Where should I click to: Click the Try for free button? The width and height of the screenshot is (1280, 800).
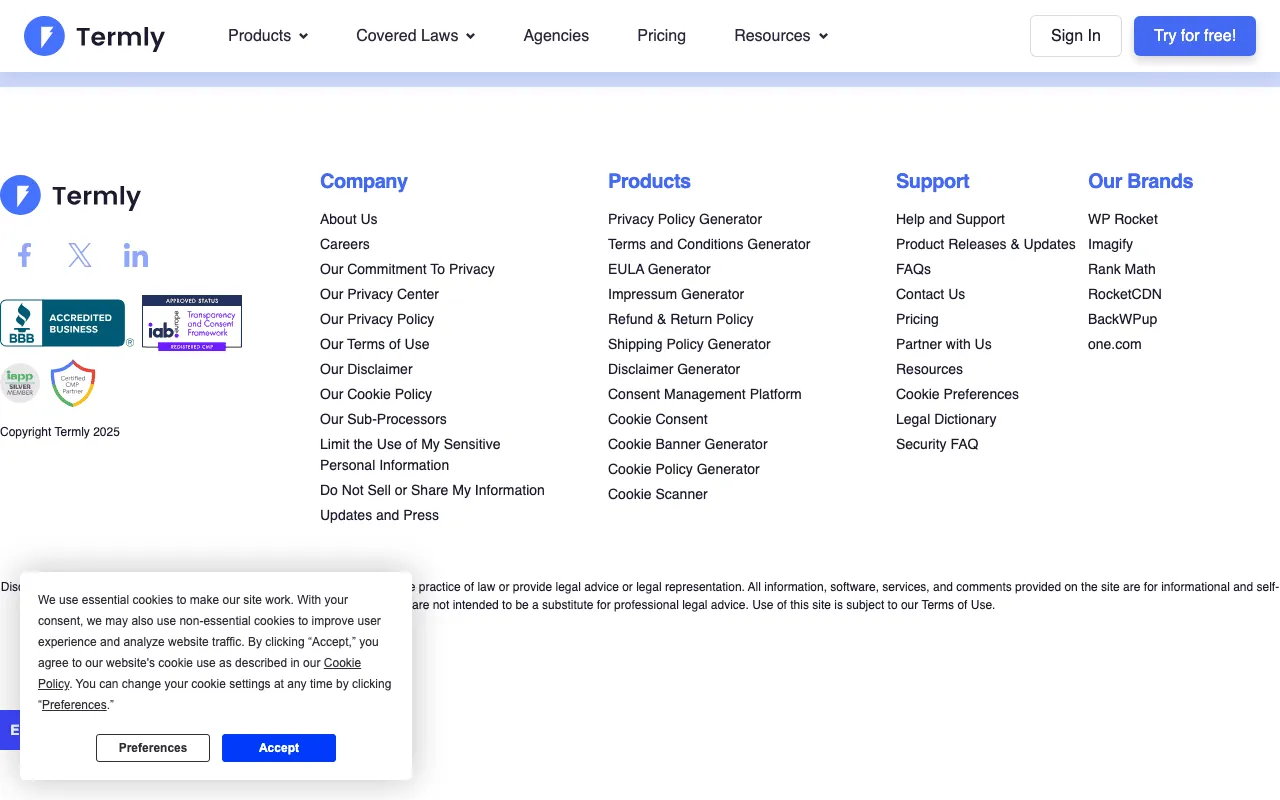[1194, 35]
